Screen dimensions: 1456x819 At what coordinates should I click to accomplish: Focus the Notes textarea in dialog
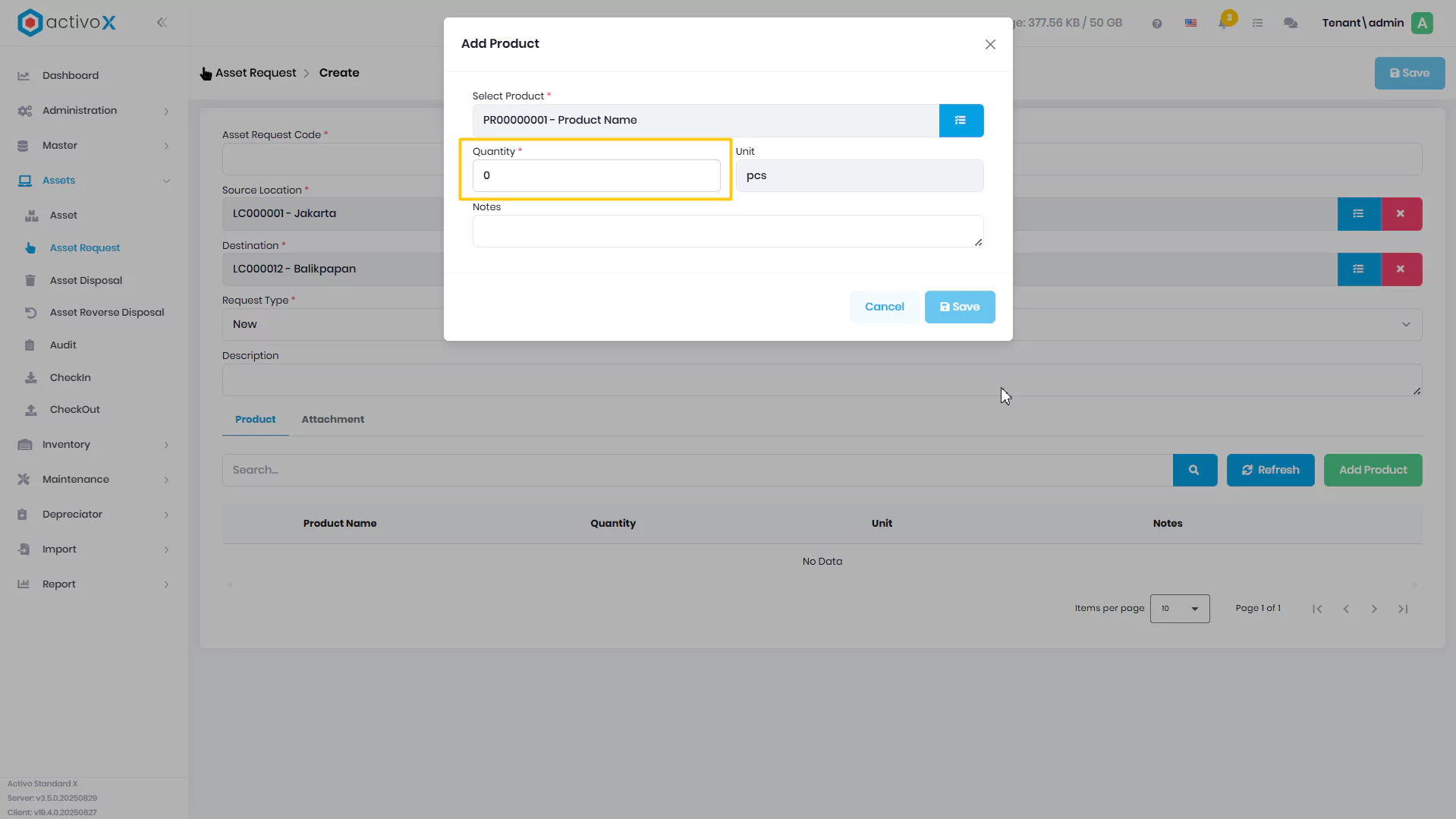pos(728,232)
